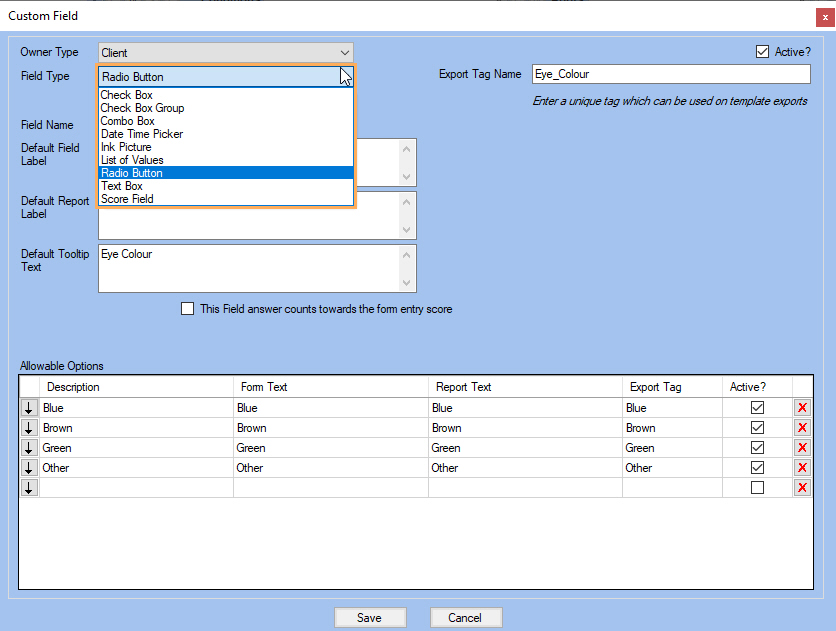Click the Active? column header in grid
Image resolution: width=836 pixels, height=631 pixels.
758,387
